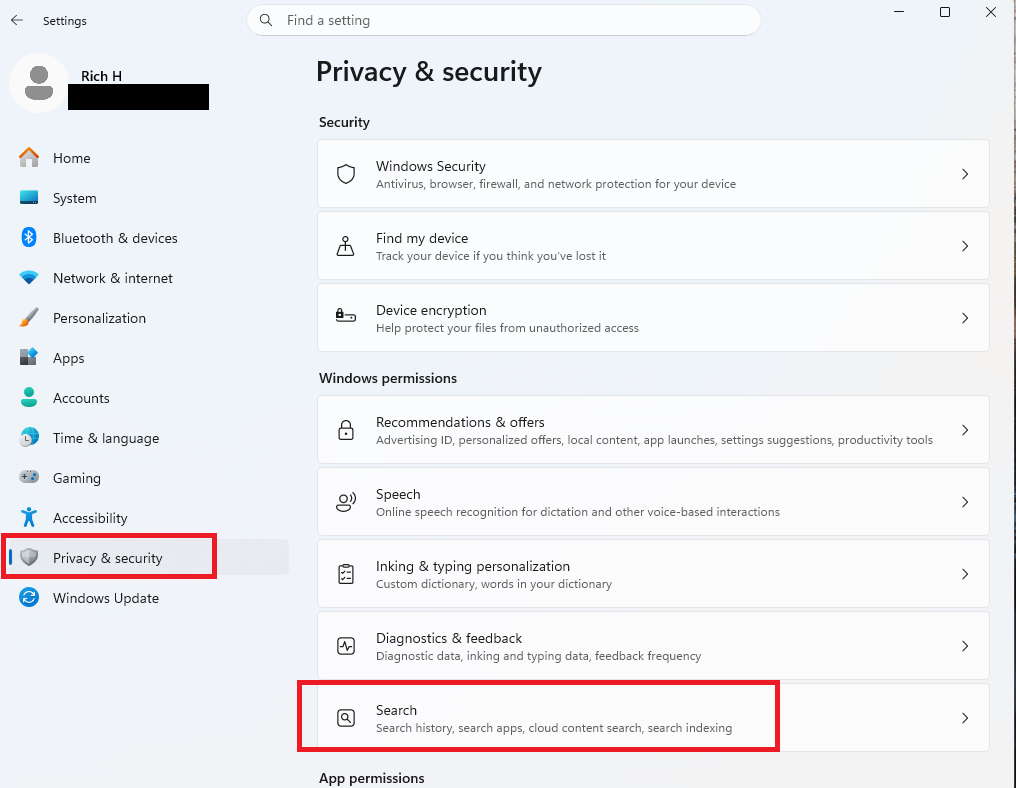Expand Diagnostics & feedback chevron
The width and height of the screenshot is (1016, 788).
pos(965,645)
